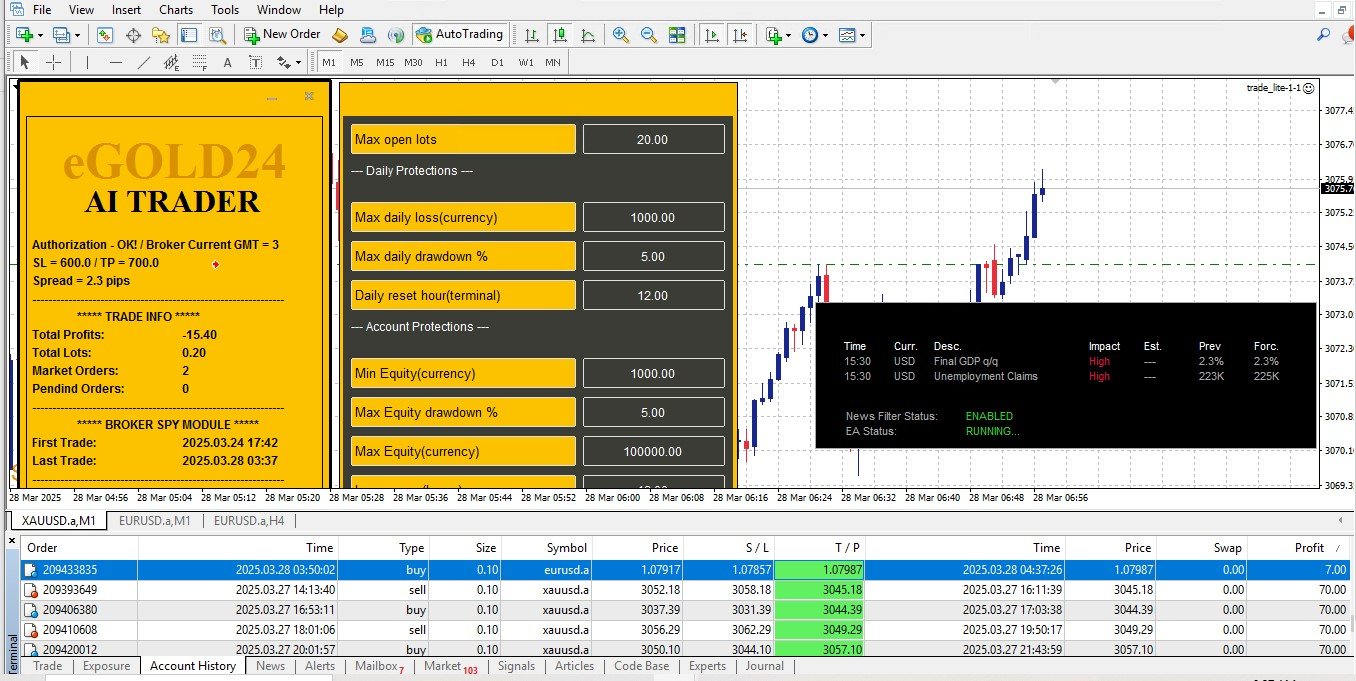Image resolution: width=1356 pixels, height=681 pixels.
Task: Expand the Indicators dropdown arrow
Action: [788, 35]
